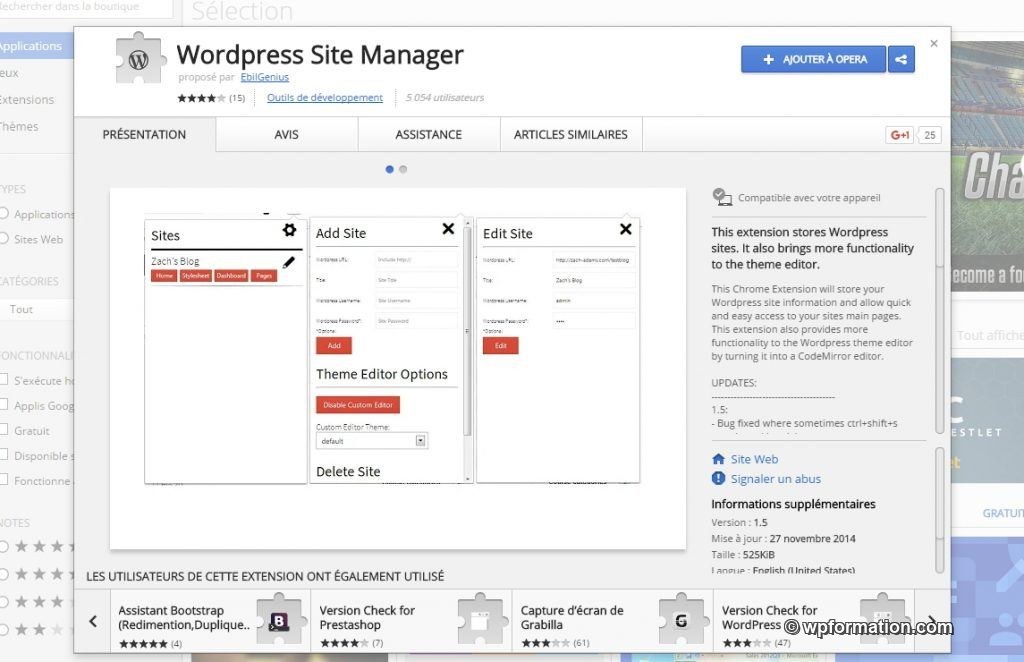Switch to the Avis tab
Screen dimensions: 1024x662
pyautogui.click(x=287, y=134)
